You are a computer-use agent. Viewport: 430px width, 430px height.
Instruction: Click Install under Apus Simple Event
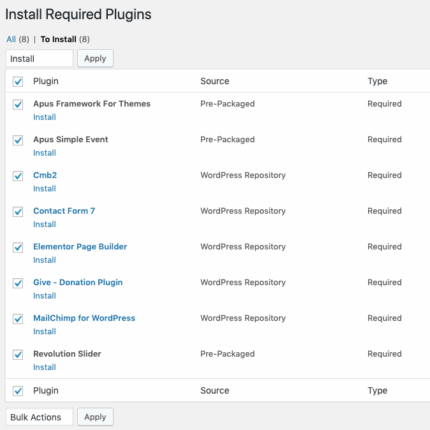coord(45,153)
